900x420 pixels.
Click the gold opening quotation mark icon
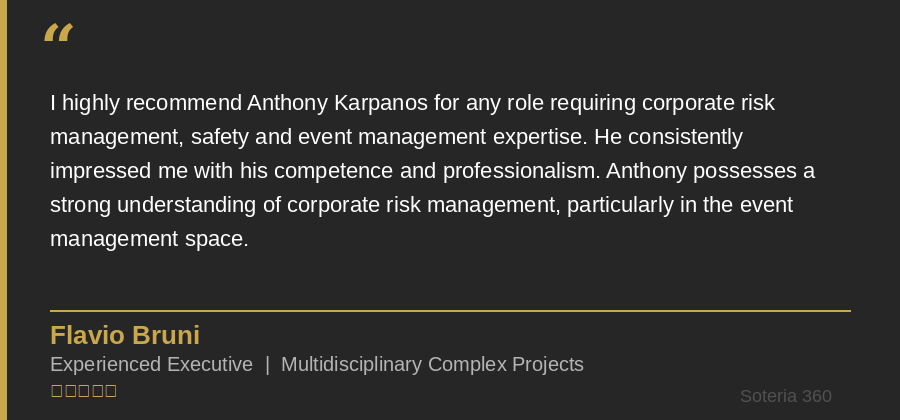pyautogui.click(x=59, y=34)
